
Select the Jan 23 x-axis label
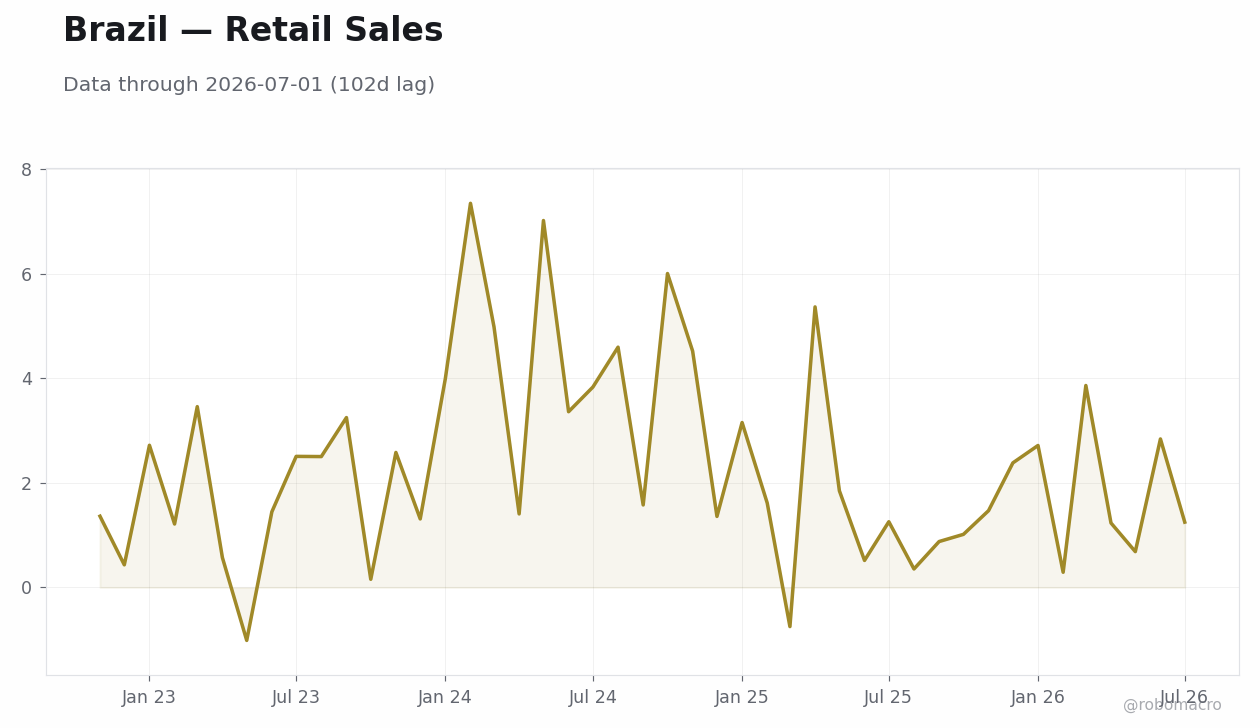tap(149, 697)
